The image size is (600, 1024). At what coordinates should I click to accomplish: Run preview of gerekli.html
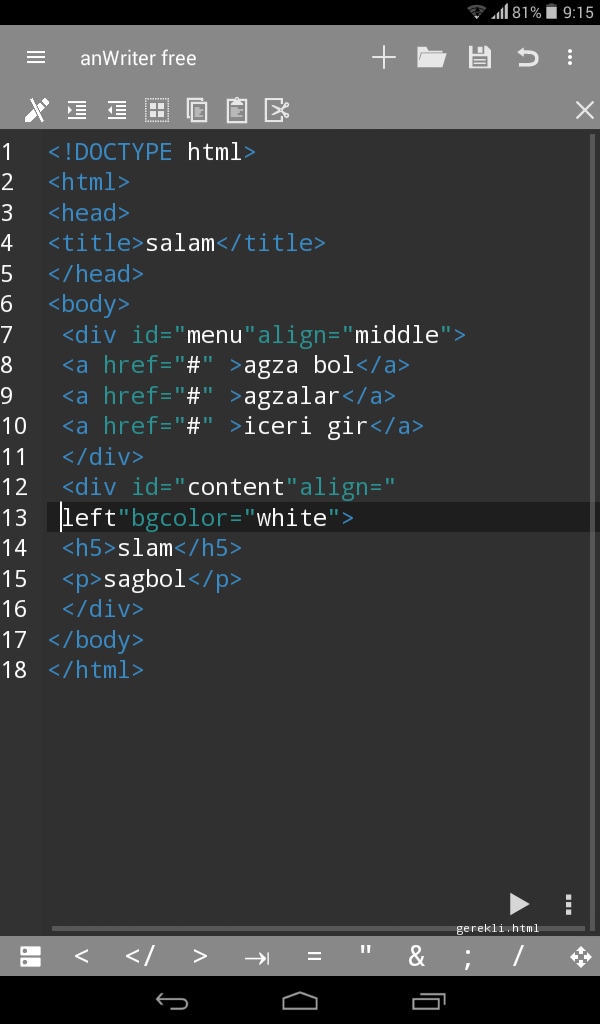[519, 904]
